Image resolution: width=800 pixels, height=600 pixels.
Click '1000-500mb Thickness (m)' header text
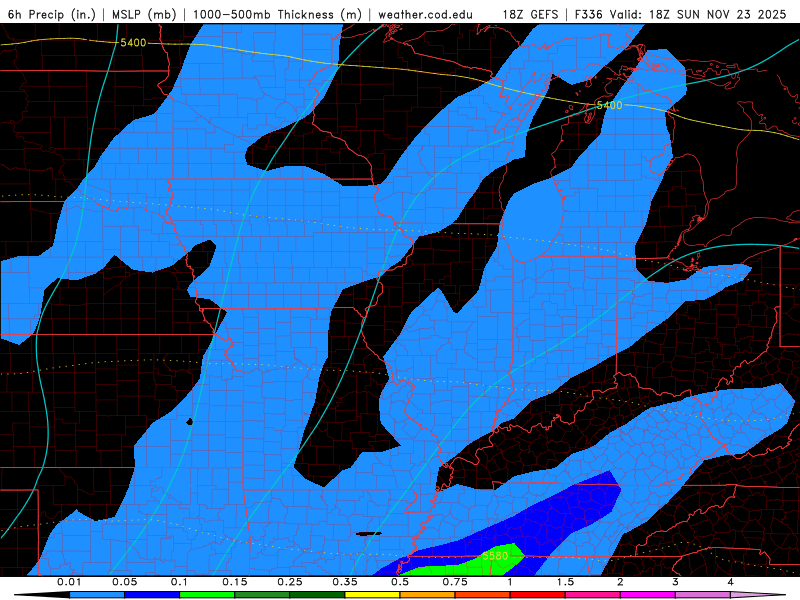tap(277, 14)
